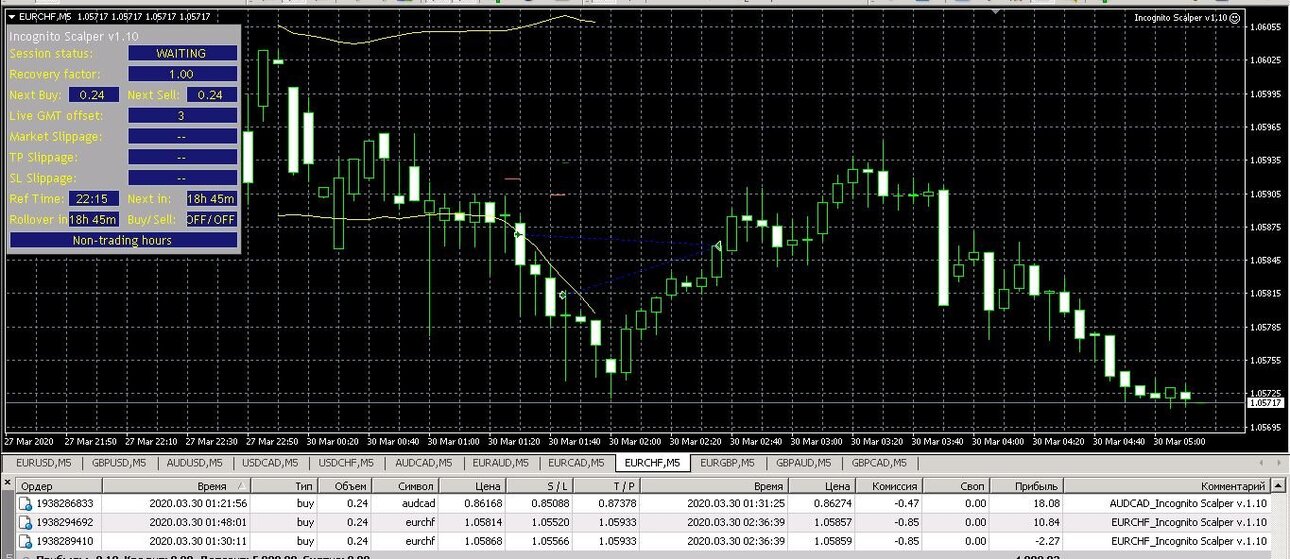Viewport: 1290px width, 559px height.
Task: Click the Next Sell value 0.24
Action: pyautogui.click(x=211, y=95)
